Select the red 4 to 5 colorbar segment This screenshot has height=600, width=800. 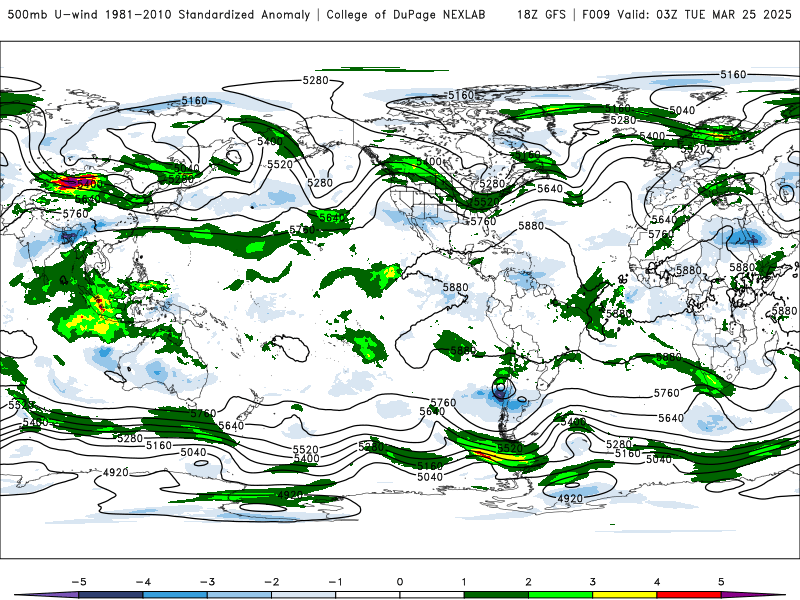(x=689, y=595)
